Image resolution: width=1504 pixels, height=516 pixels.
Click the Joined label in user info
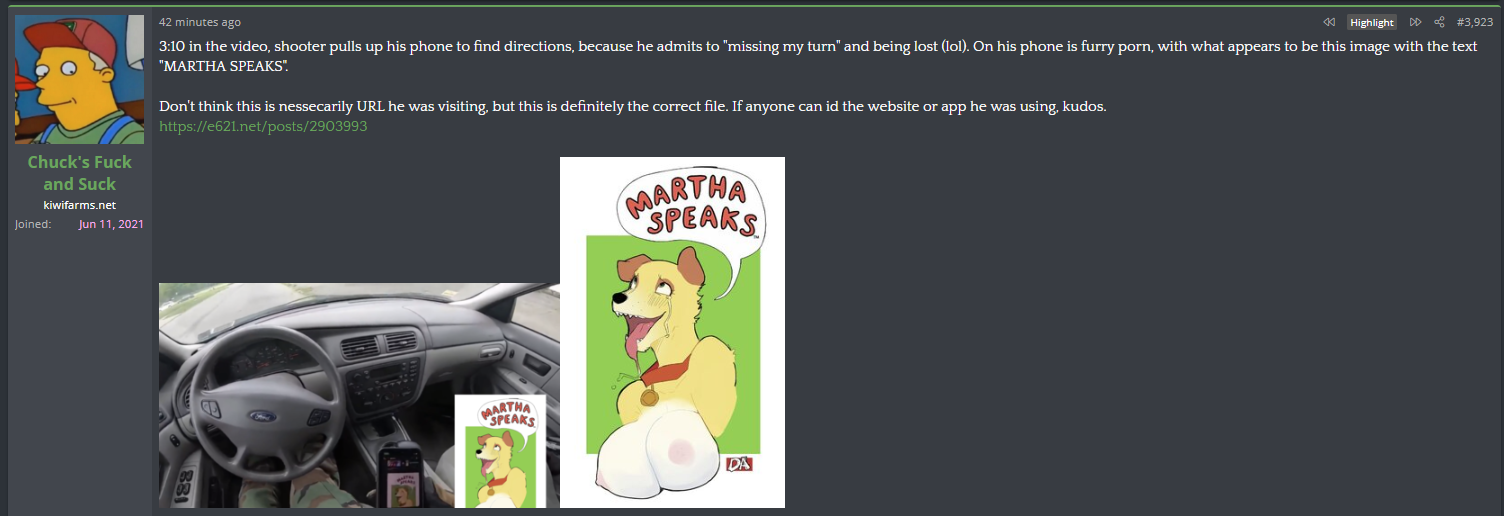33,224
